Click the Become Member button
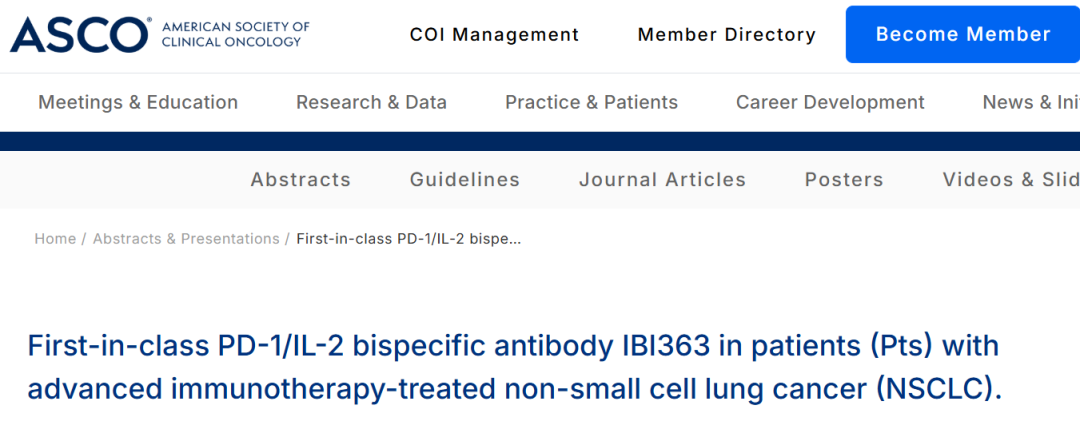The image size is (1080, 437). tap(963, 34)
